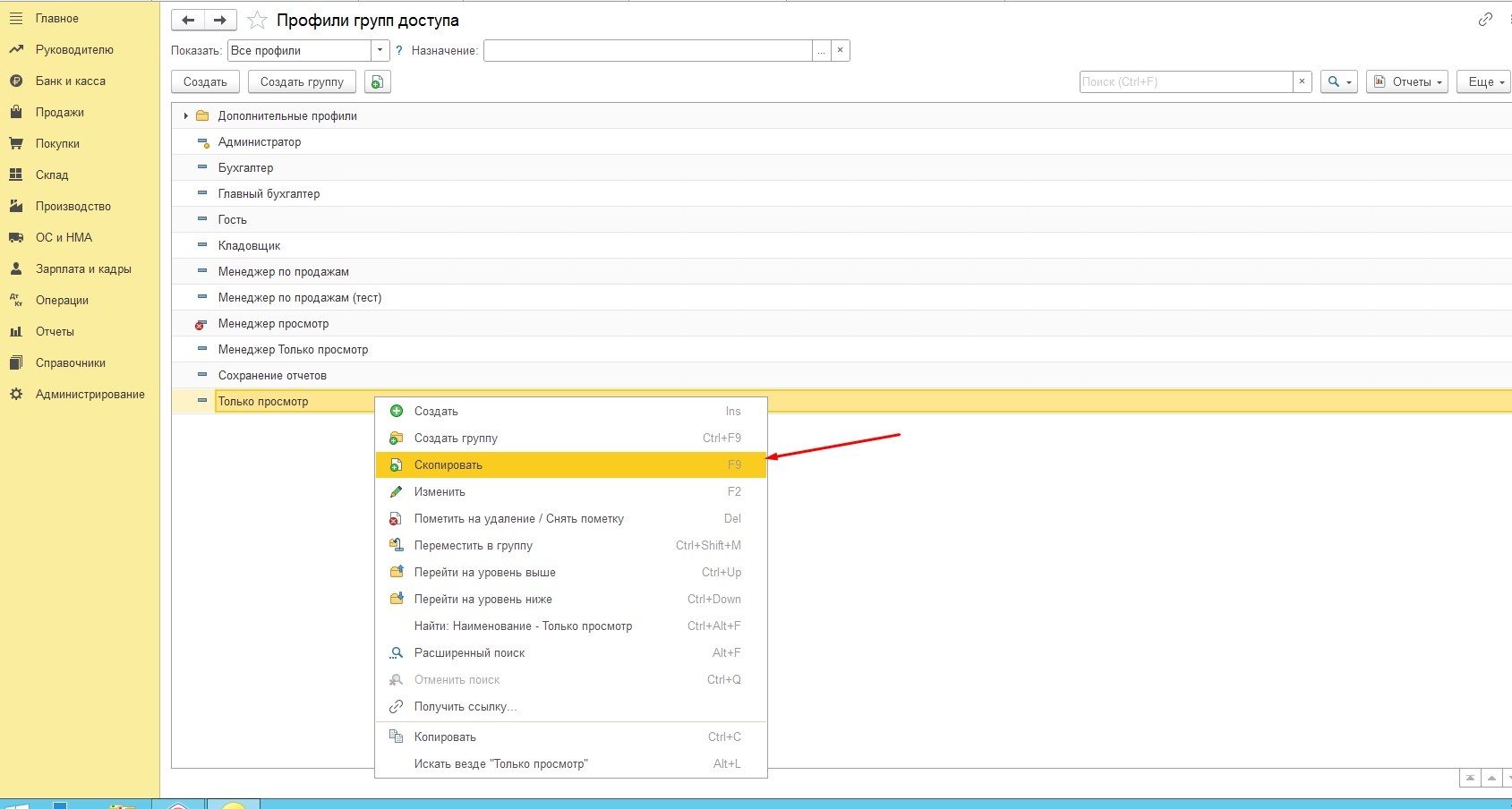
Task: Click the copy profile icon next to Создать группу
Action: click(377, 81)
